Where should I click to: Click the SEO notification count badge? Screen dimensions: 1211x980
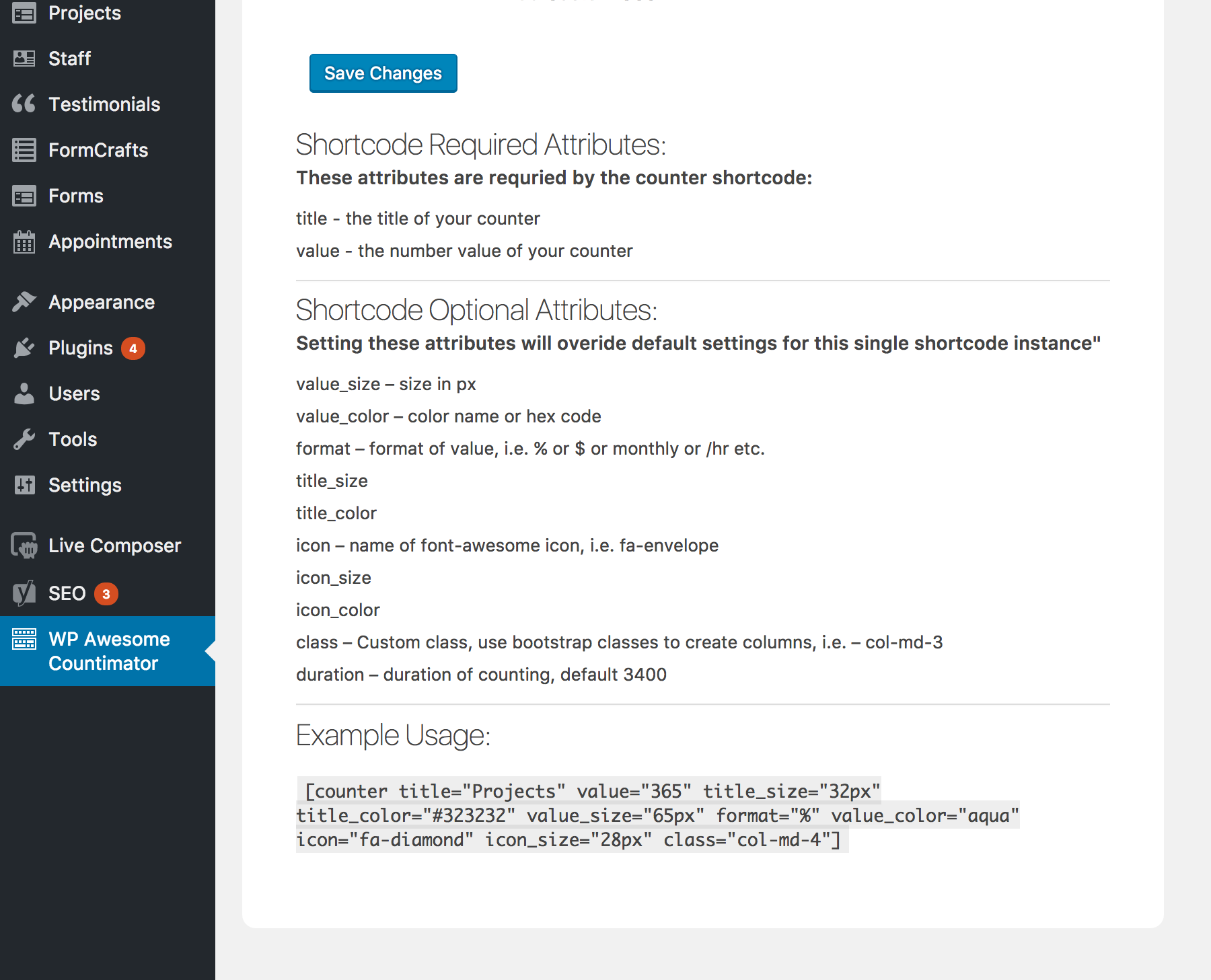click(106, 594)
